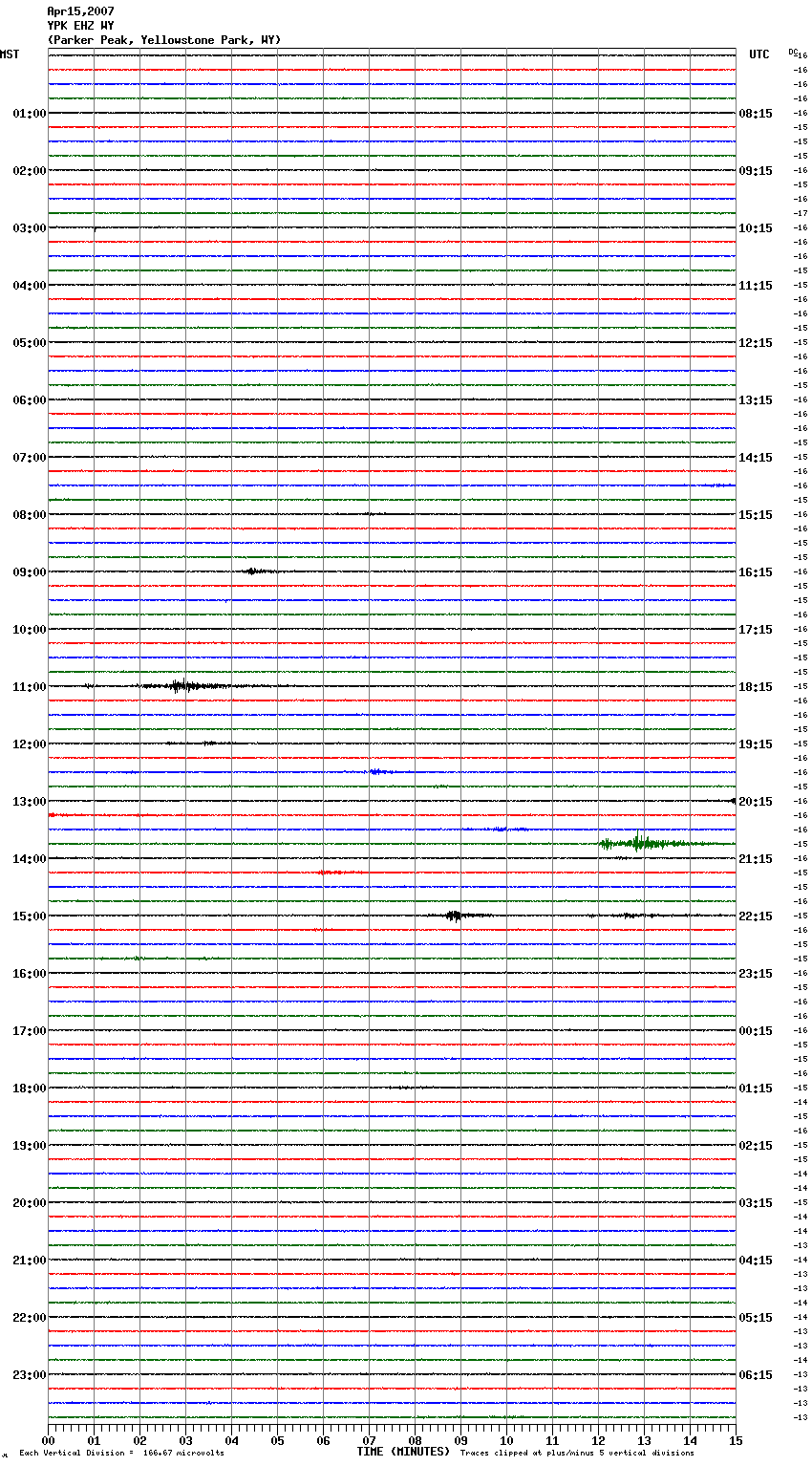
Task: Click the "12:00" MST time label
Action: (30, 744)
